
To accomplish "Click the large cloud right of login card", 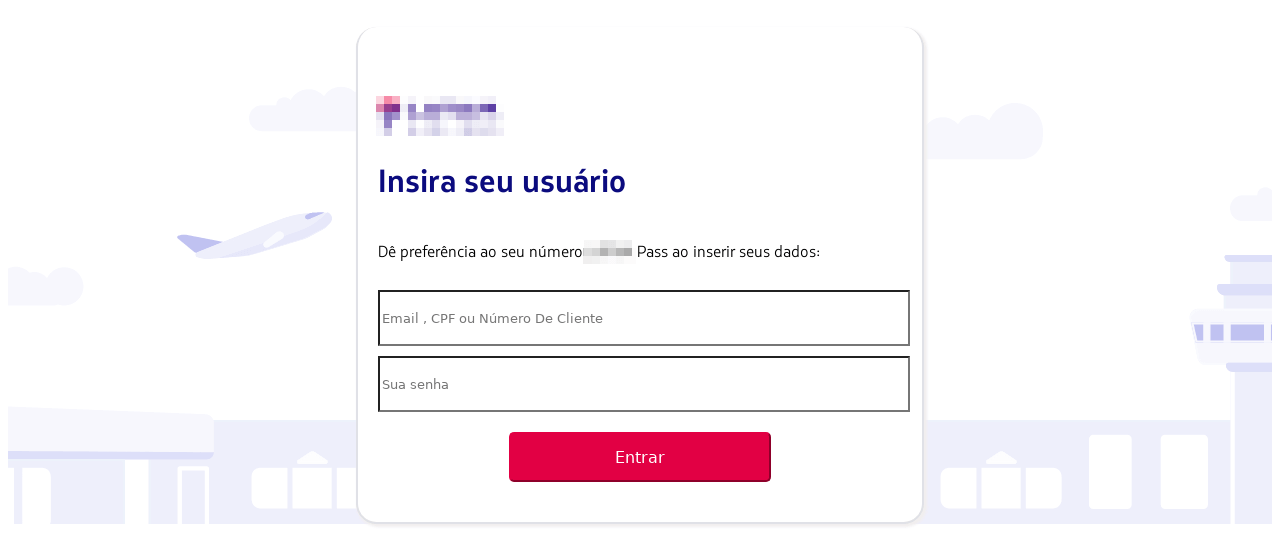I will [983, 131].
